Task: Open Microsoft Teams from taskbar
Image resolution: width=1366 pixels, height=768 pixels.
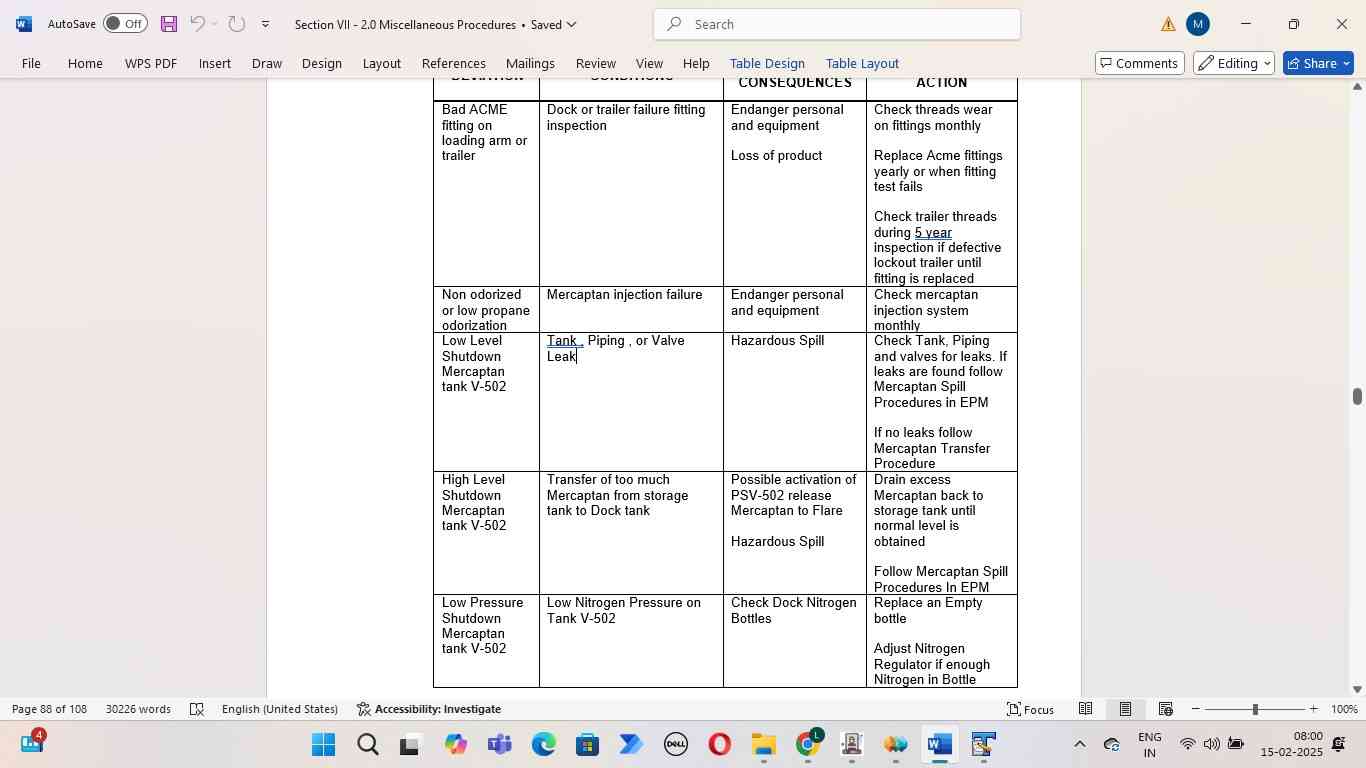Action: point(499,745)
